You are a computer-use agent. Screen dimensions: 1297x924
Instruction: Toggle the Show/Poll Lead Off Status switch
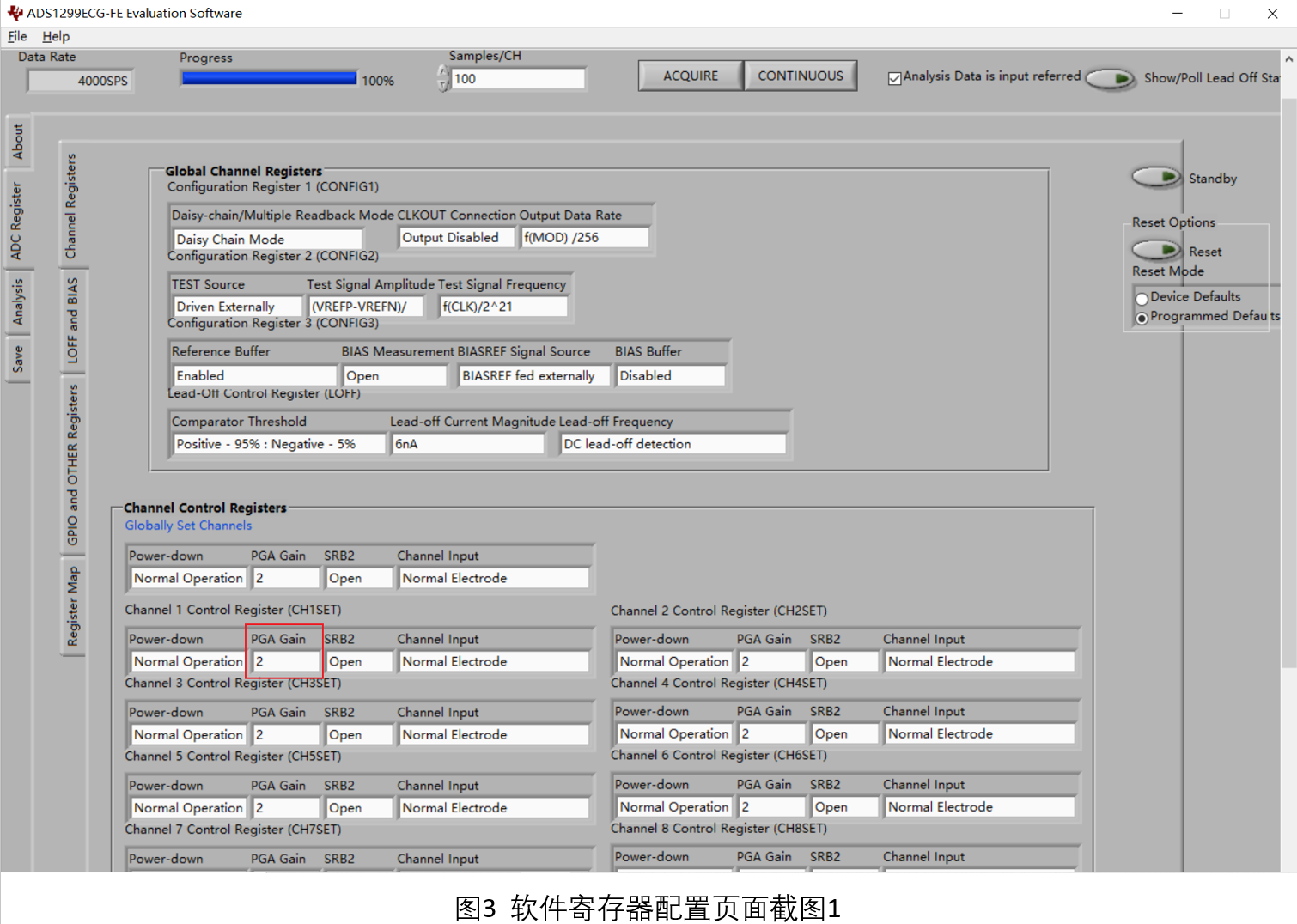1110,79
